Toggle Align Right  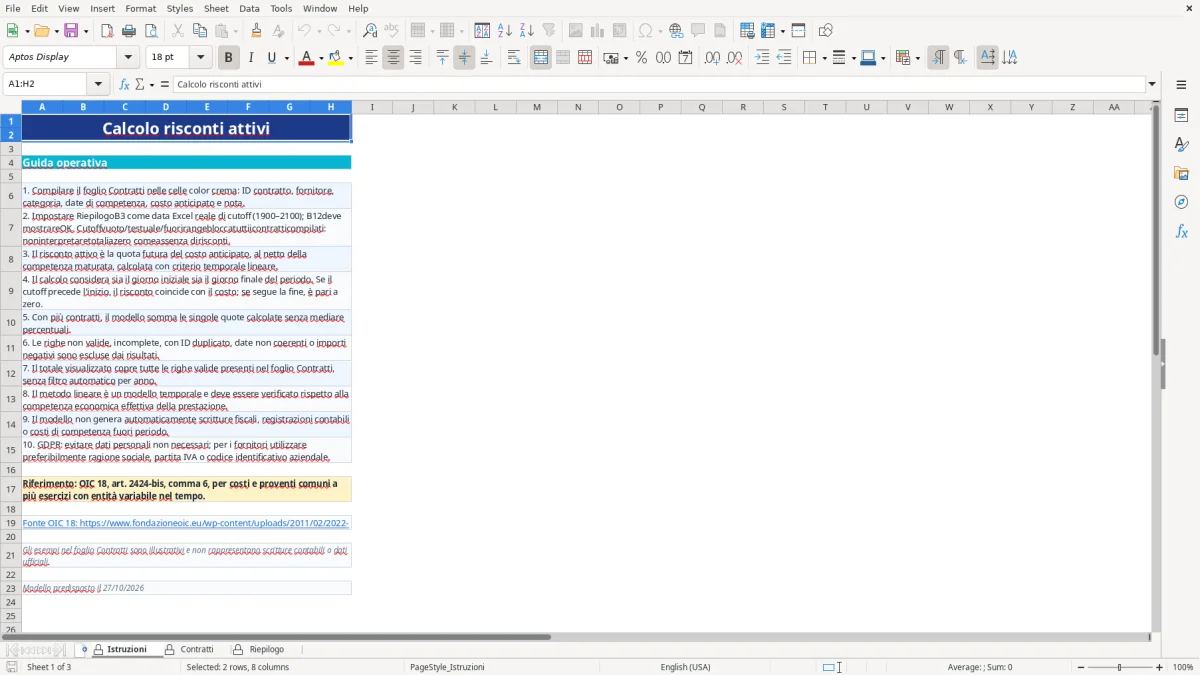coord(415,58)
